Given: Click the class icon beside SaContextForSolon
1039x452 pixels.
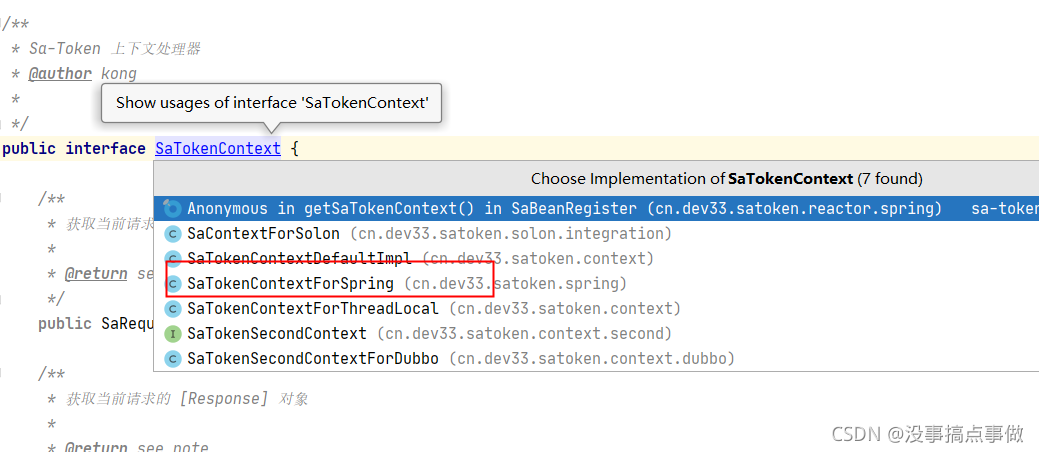Looking at the screenshot, I should tap(172, 234).
